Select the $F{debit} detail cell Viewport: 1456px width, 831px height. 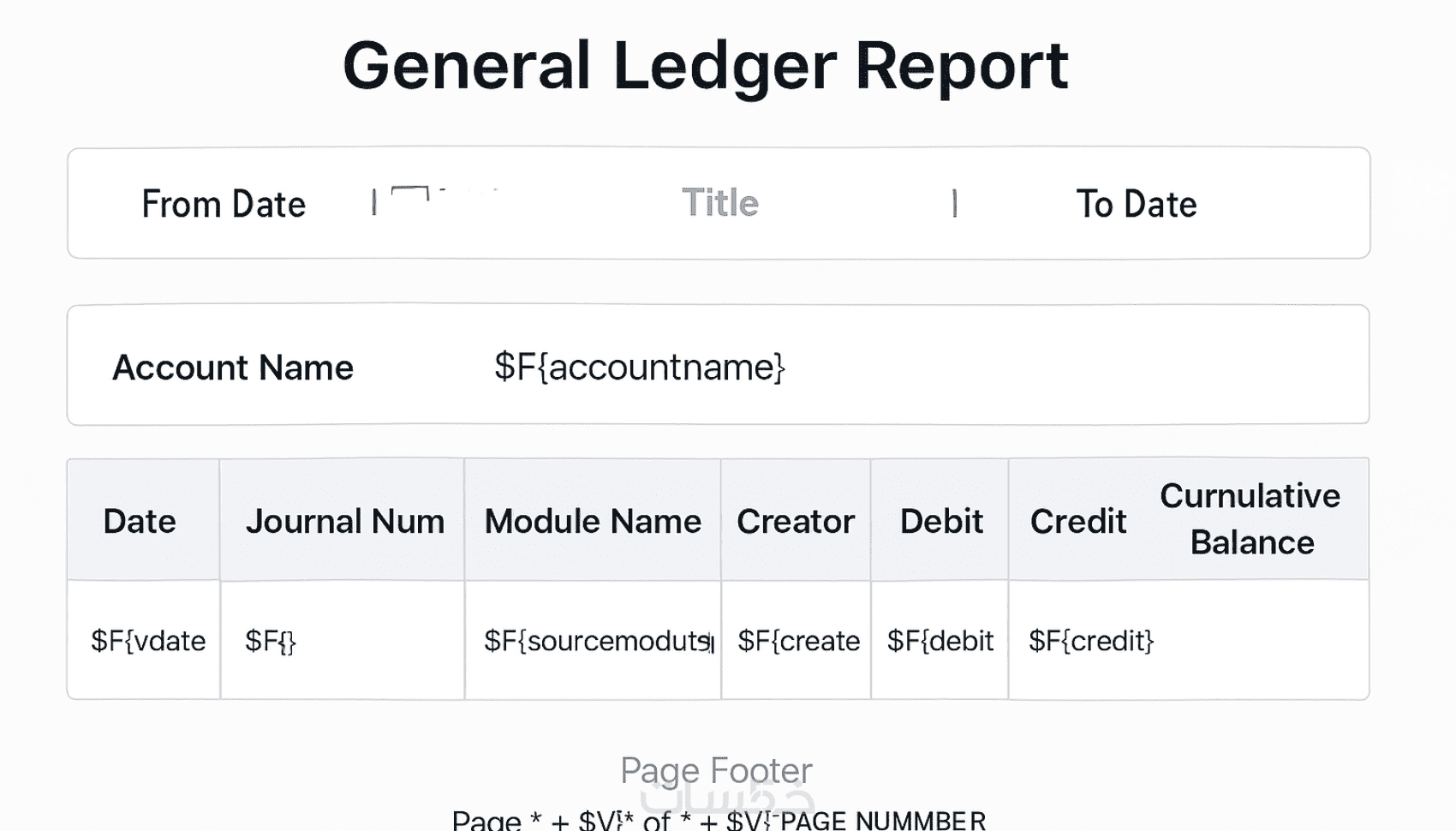(940, 641)
